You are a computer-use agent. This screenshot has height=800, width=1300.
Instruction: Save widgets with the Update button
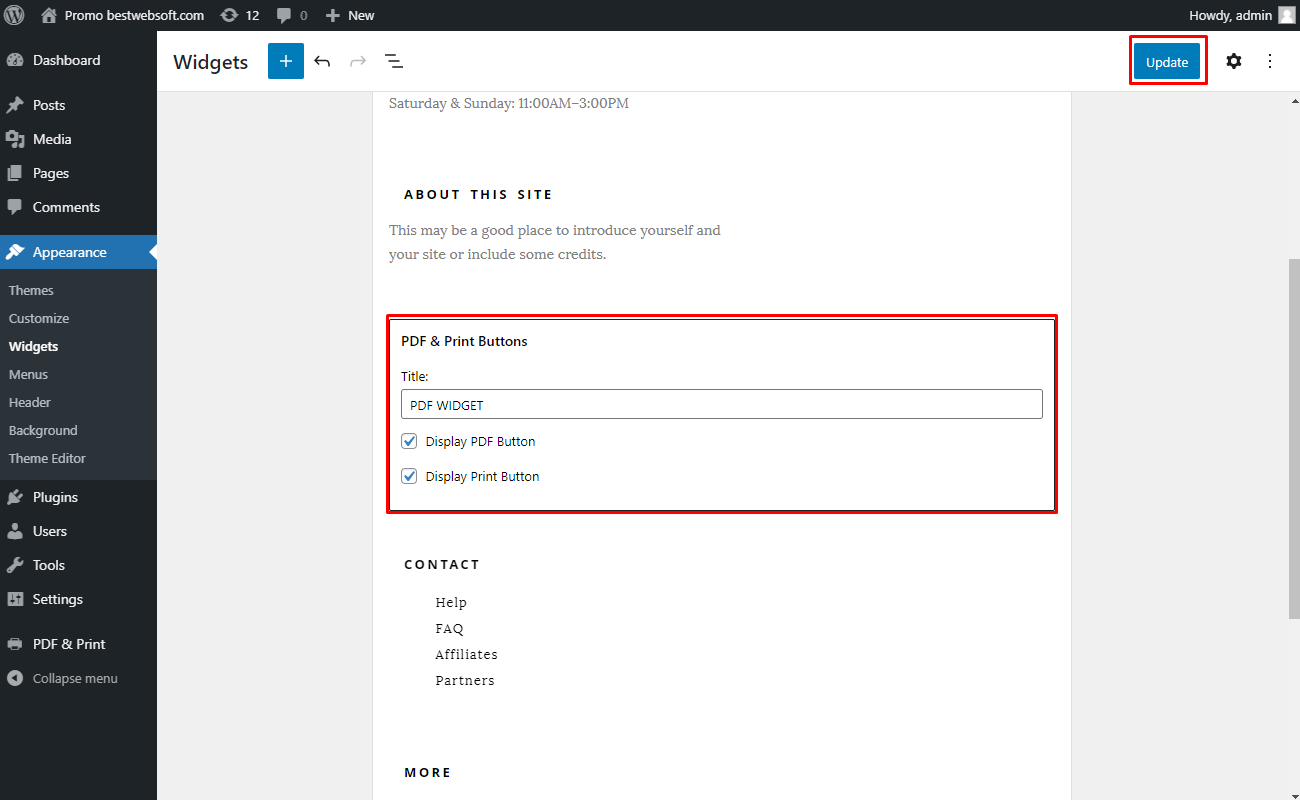point(1167,61)
